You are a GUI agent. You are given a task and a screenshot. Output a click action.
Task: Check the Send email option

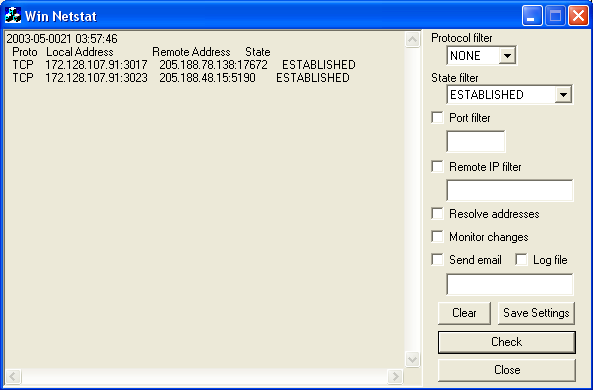click(x=437, y=260)
